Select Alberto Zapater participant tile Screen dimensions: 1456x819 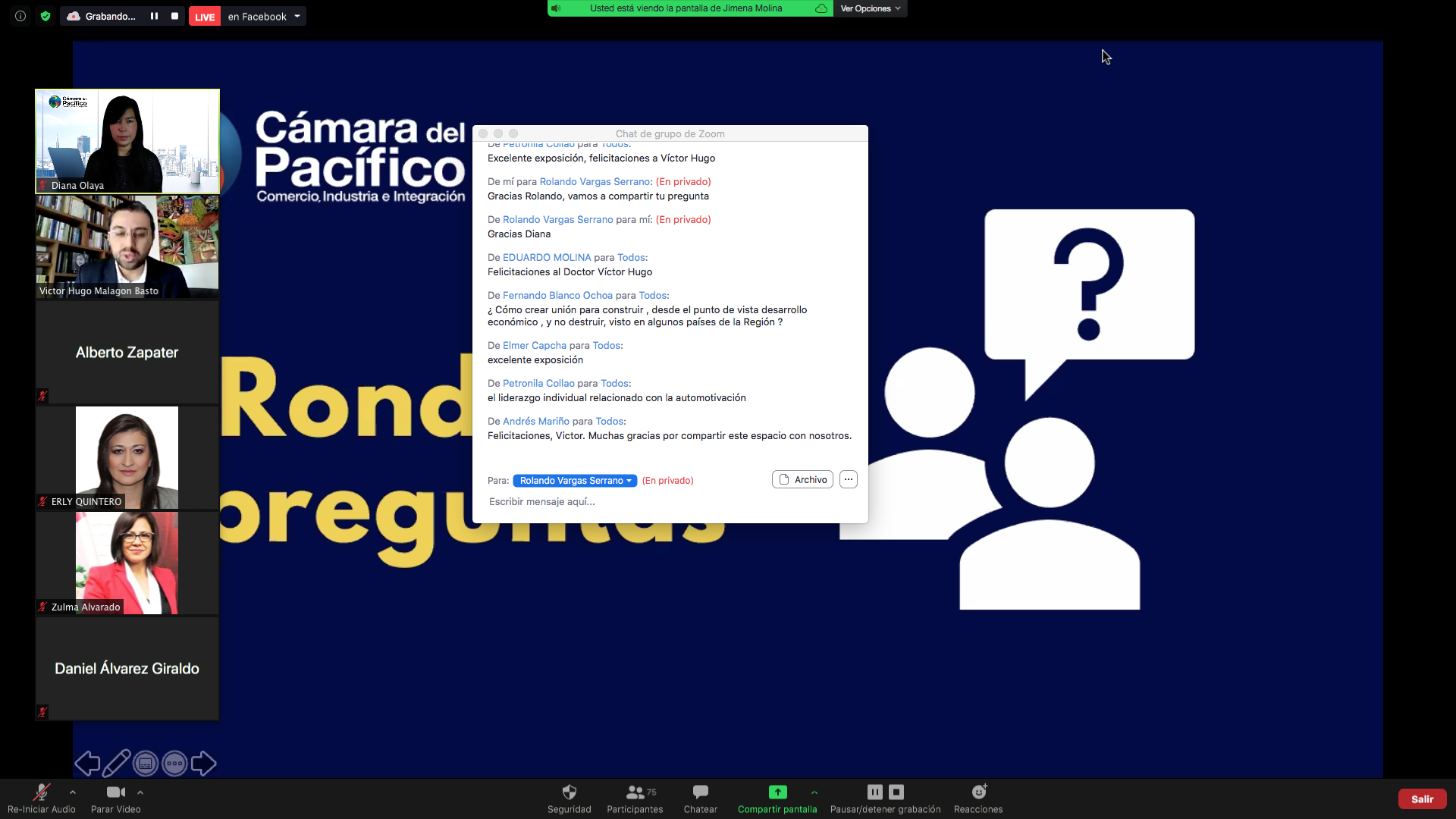(127, 352)
